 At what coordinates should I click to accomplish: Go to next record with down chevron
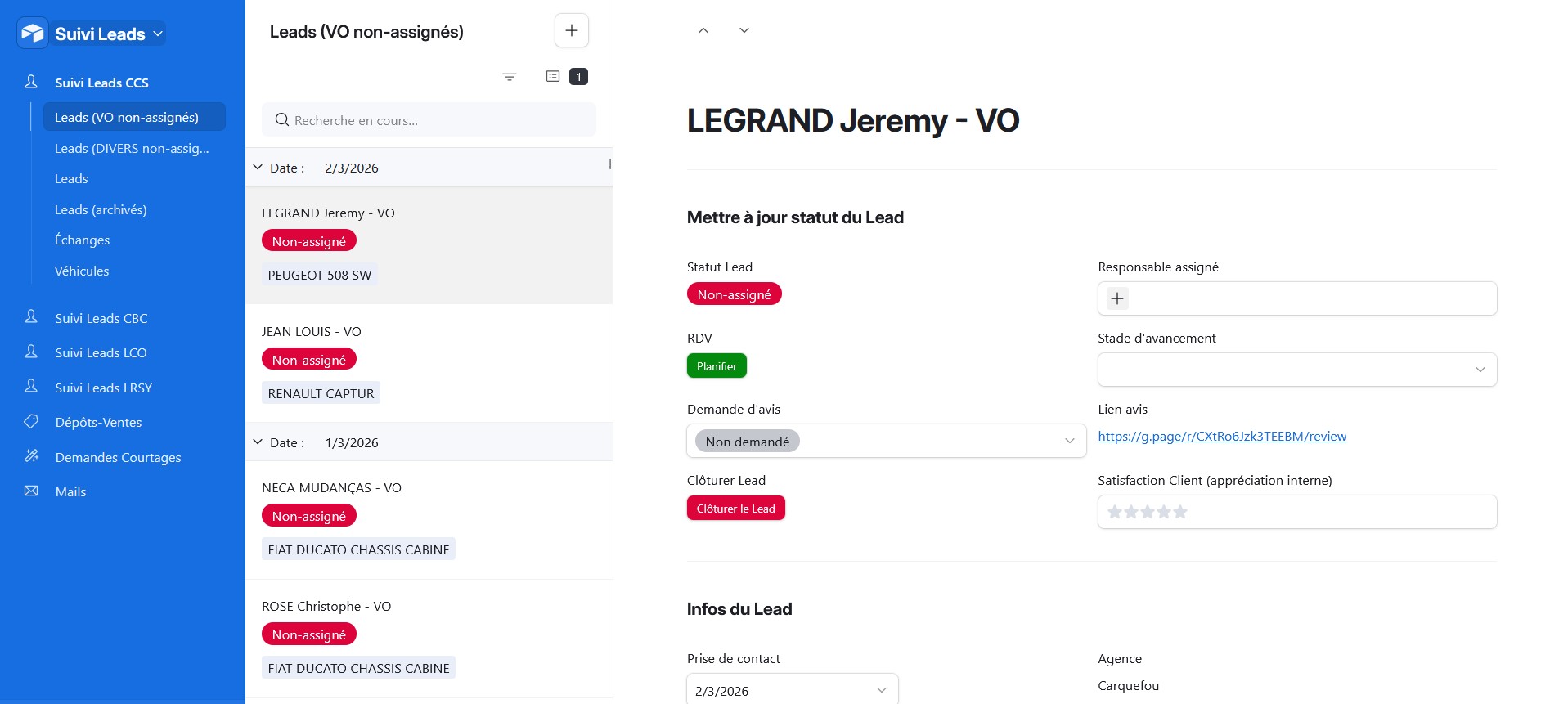tap(744, 30)
